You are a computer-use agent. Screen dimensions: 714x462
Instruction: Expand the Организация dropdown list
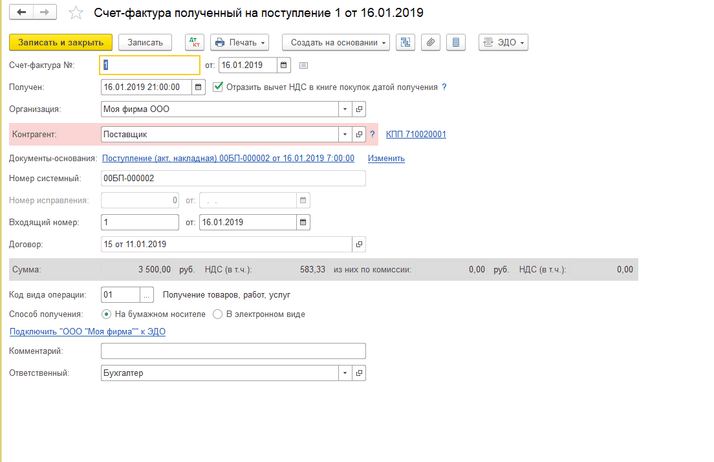tap(345, 109)
